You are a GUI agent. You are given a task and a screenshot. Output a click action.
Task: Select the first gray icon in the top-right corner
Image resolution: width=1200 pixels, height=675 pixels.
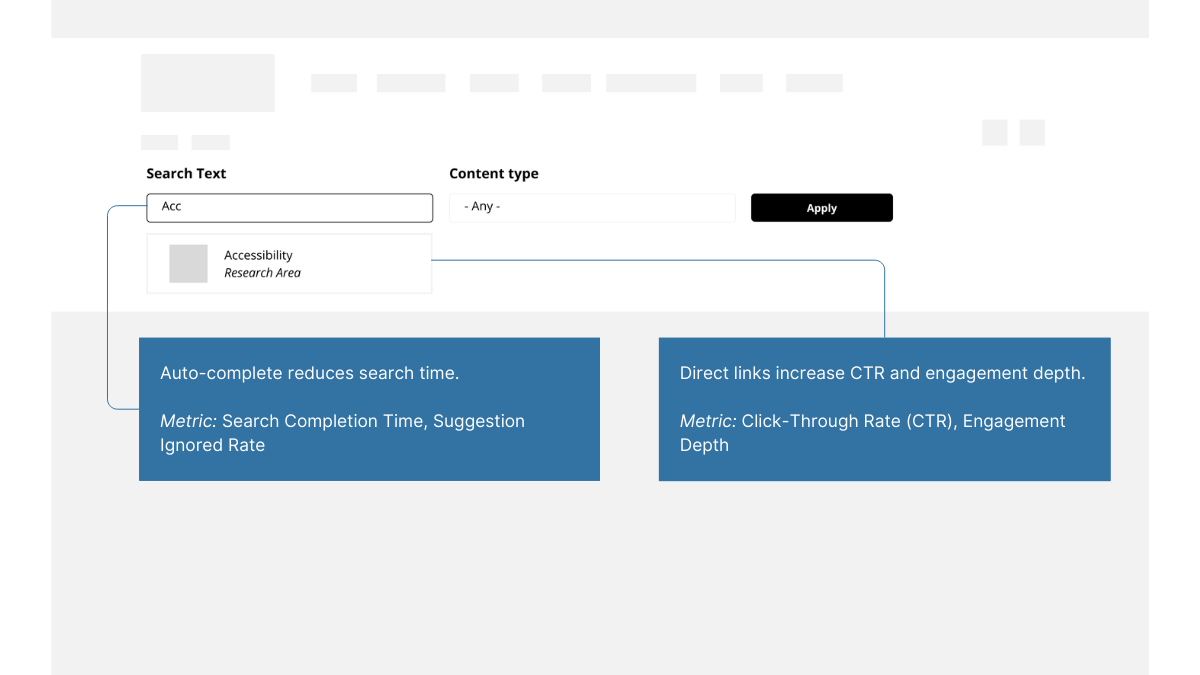[994, 132]
